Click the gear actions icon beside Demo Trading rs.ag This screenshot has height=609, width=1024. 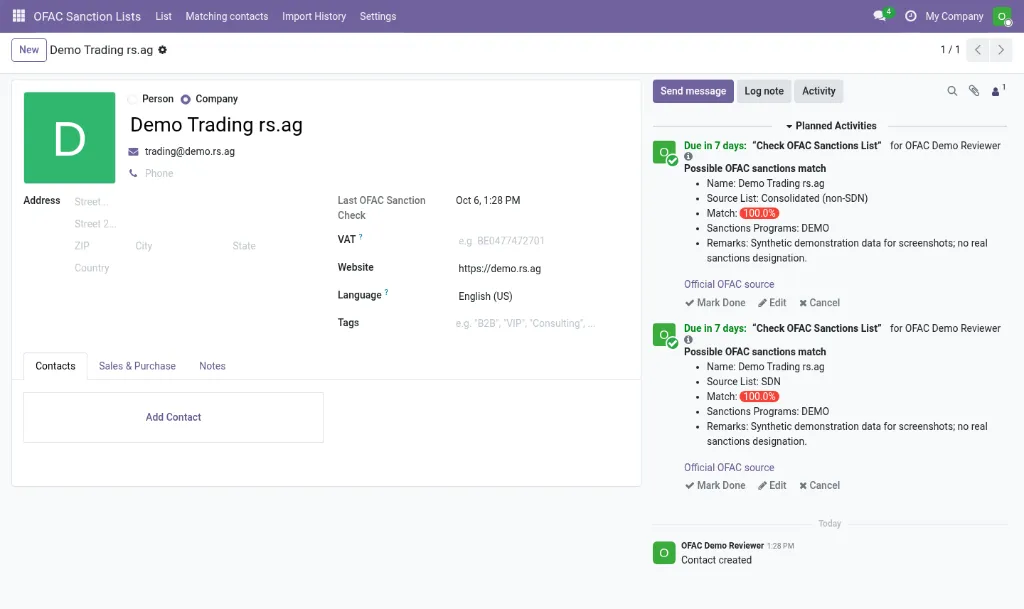point(163,50)
